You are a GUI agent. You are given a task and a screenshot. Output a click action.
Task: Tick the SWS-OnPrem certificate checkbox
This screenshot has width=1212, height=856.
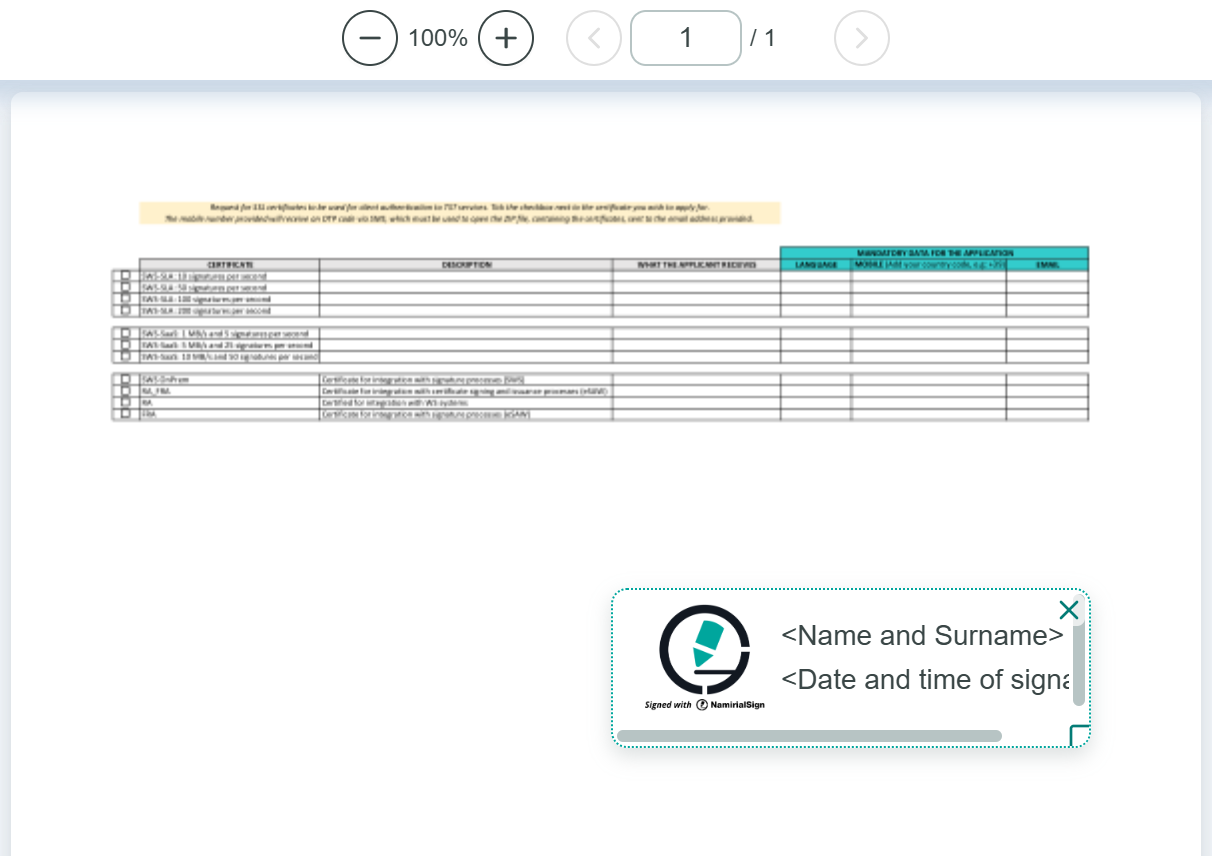tap(126, 380)
